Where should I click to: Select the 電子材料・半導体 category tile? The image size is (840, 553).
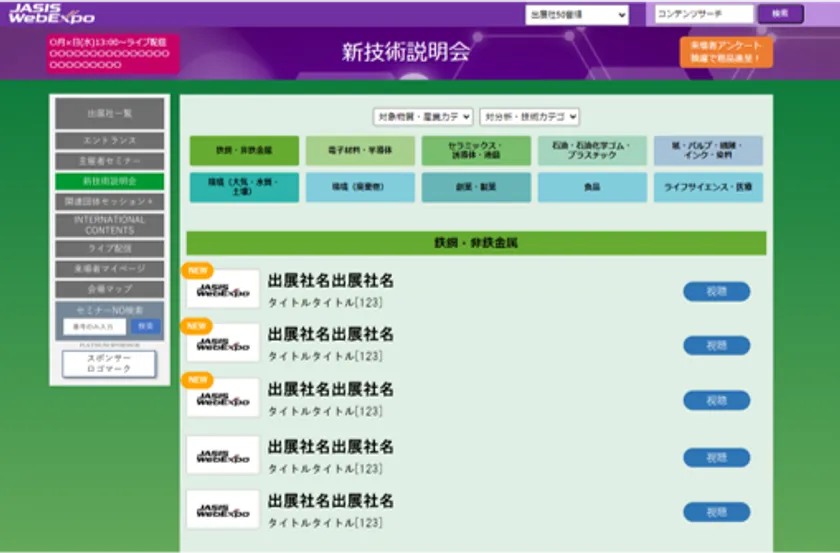click(x=360, y=151)
